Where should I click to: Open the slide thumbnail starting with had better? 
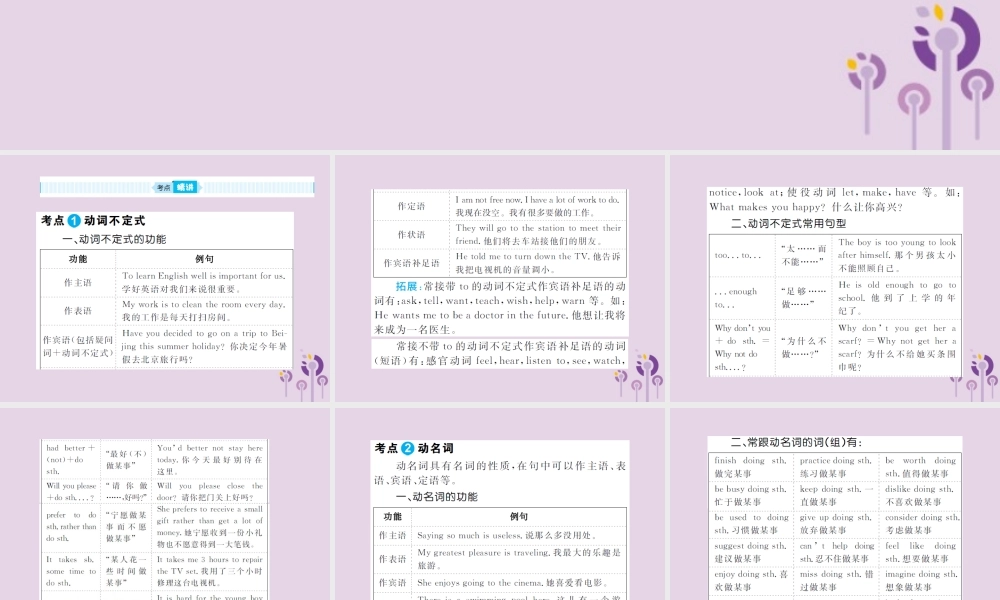[165, 504]
